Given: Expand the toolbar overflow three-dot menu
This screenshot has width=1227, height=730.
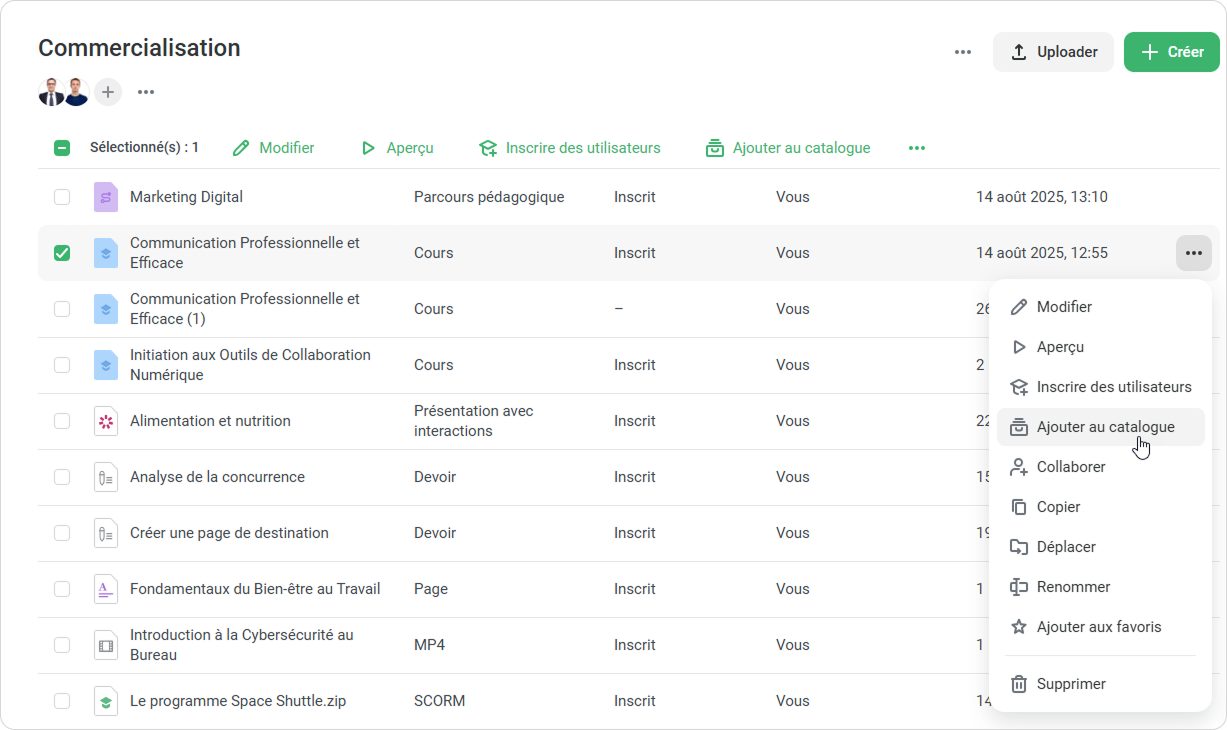Looking at the screenshot, I should tap(917, 148).
